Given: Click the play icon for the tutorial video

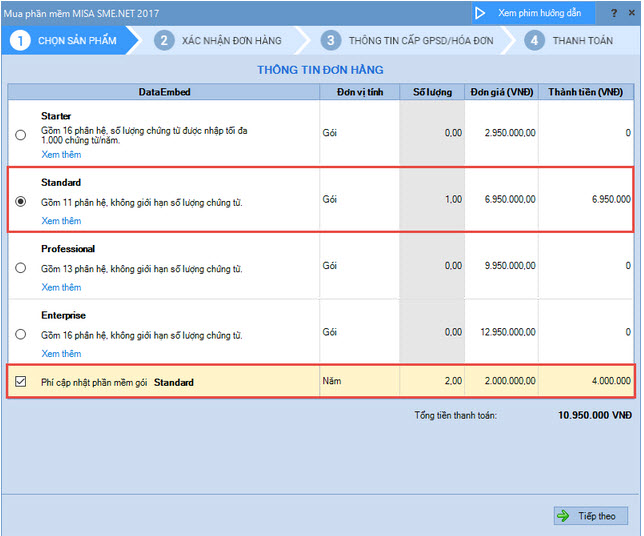Looking at the screenshot, I should (481, 13).
